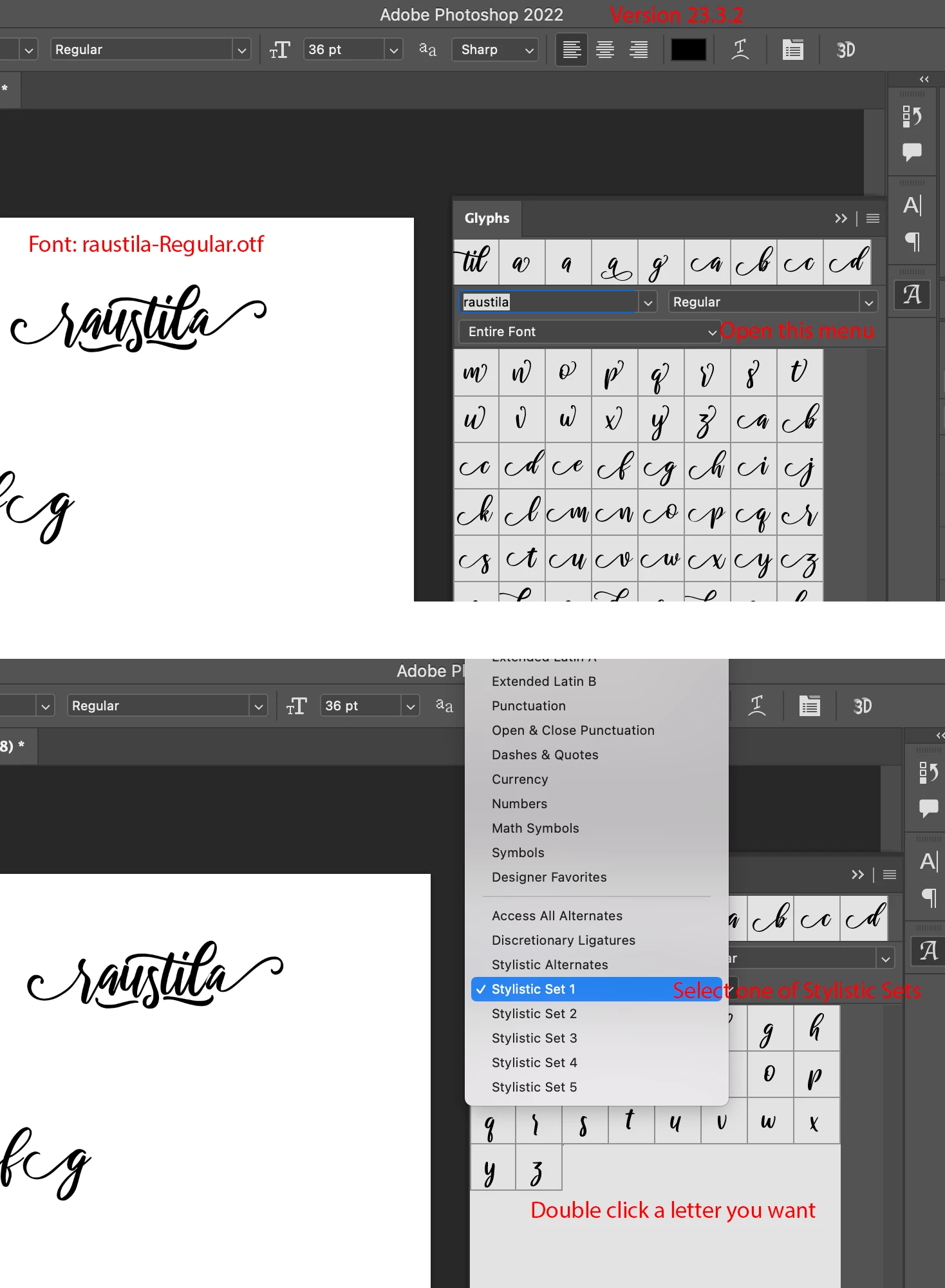Click black text color swatch in top toolbar
This screenshot has width=945, height=1288.
click(689, 50)
